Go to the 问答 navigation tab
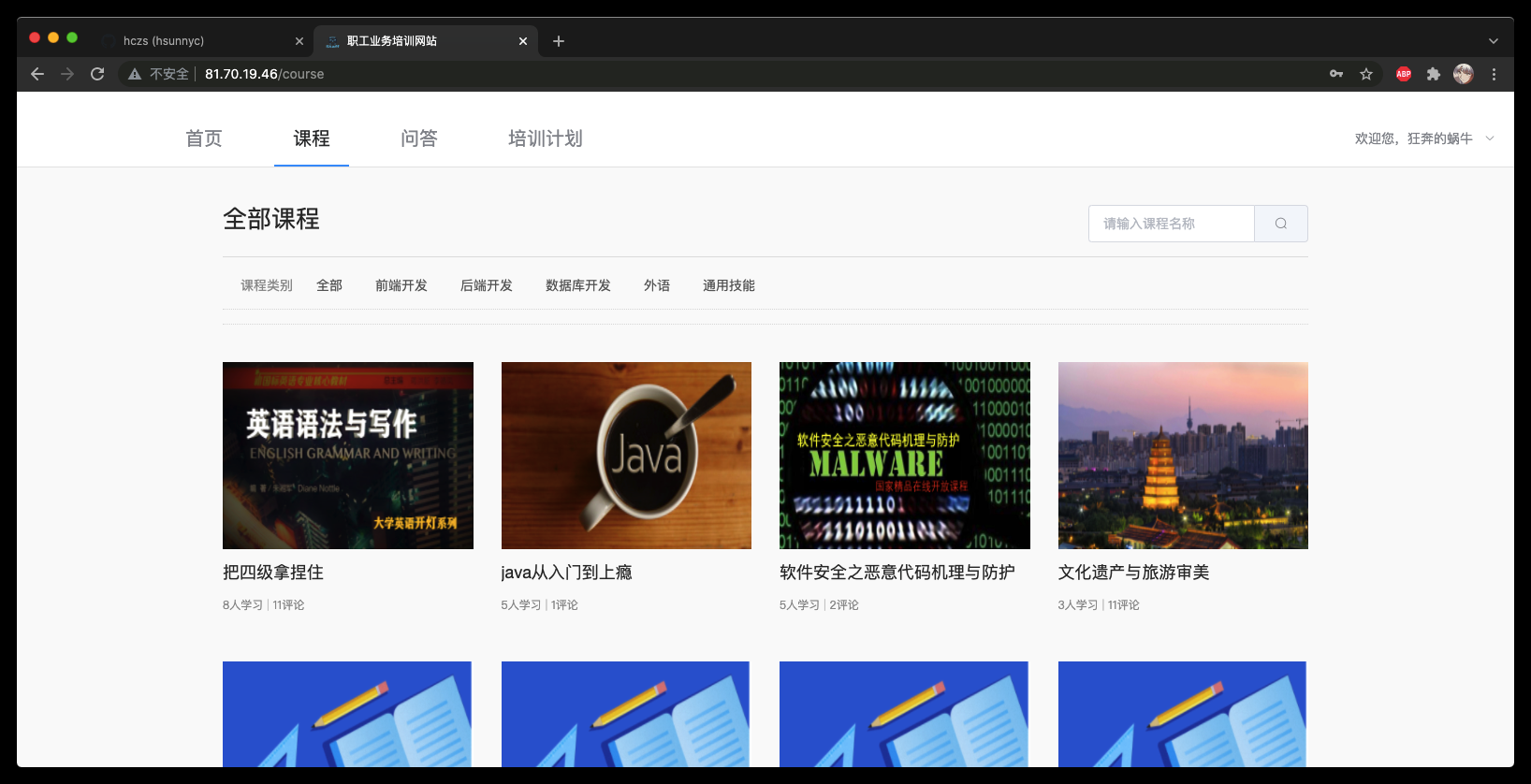Viewport: 1531px width, 784px height. 419,138
